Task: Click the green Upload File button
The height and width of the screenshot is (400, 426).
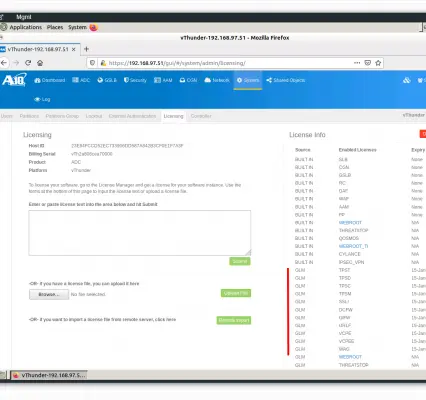Action: point(236,293)
